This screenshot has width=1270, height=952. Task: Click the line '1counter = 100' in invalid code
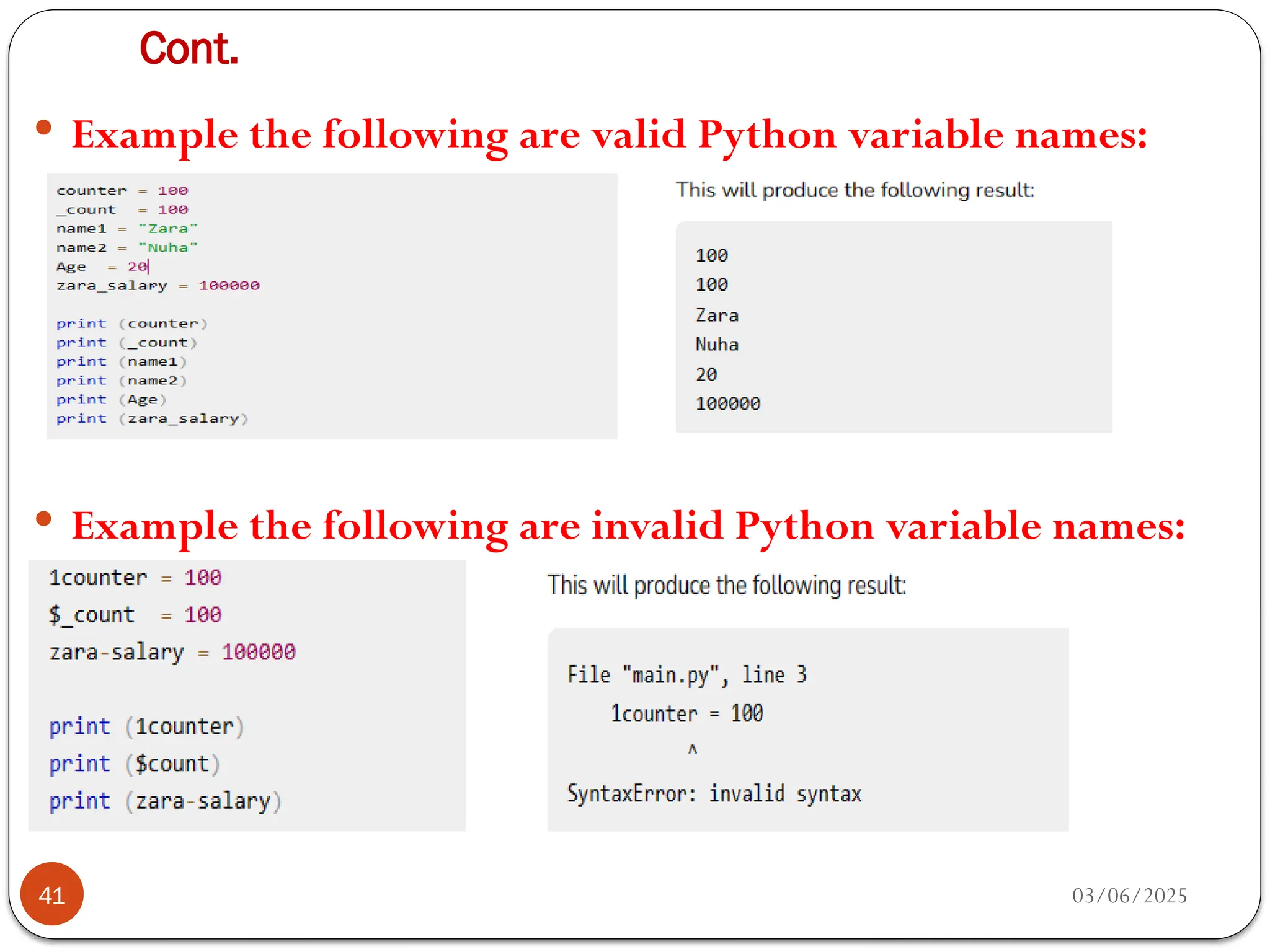tap(135, 578)
